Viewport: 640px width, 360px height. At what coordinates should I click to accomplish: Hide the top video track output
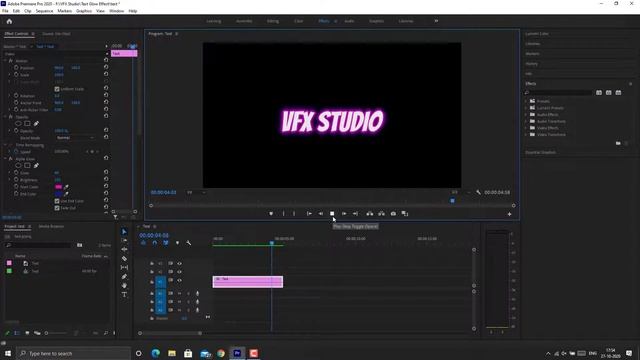(179, 263)
